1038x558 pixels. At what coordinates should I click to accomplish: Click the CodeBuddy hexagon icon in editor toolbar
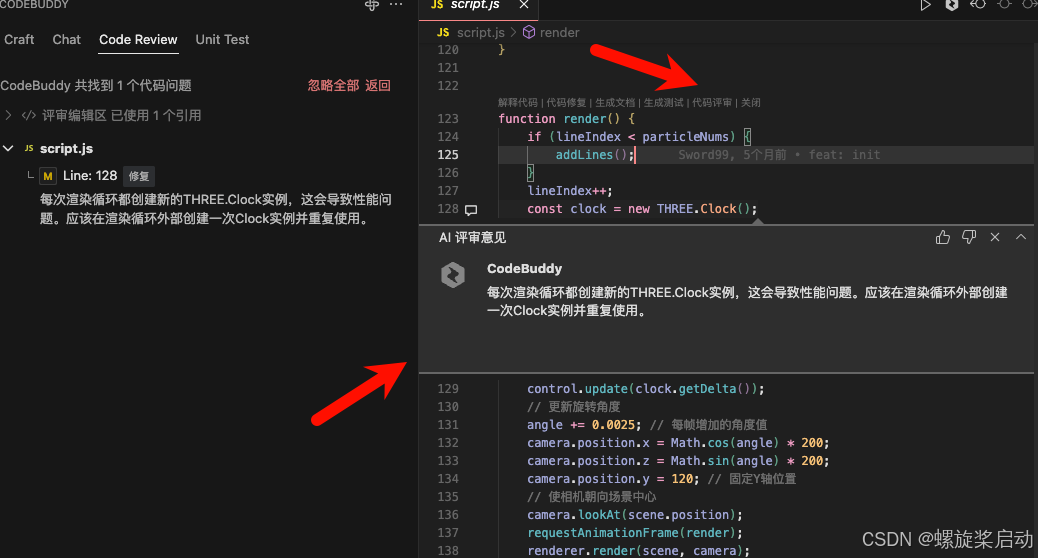pos(951,5)
